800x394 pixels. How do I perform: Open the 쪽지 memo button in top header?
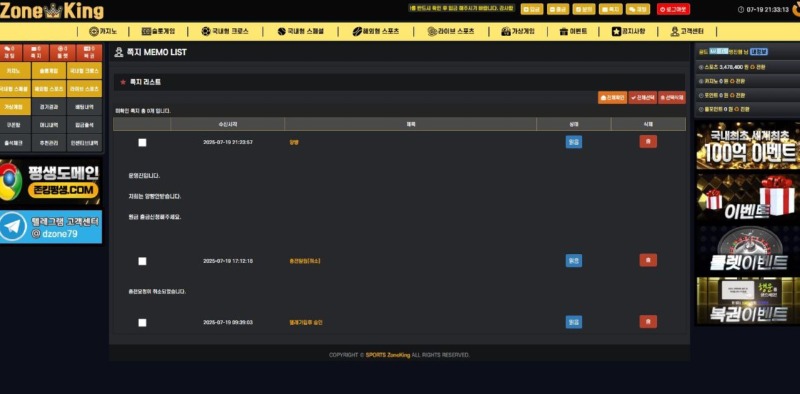(x=611, y=9)
